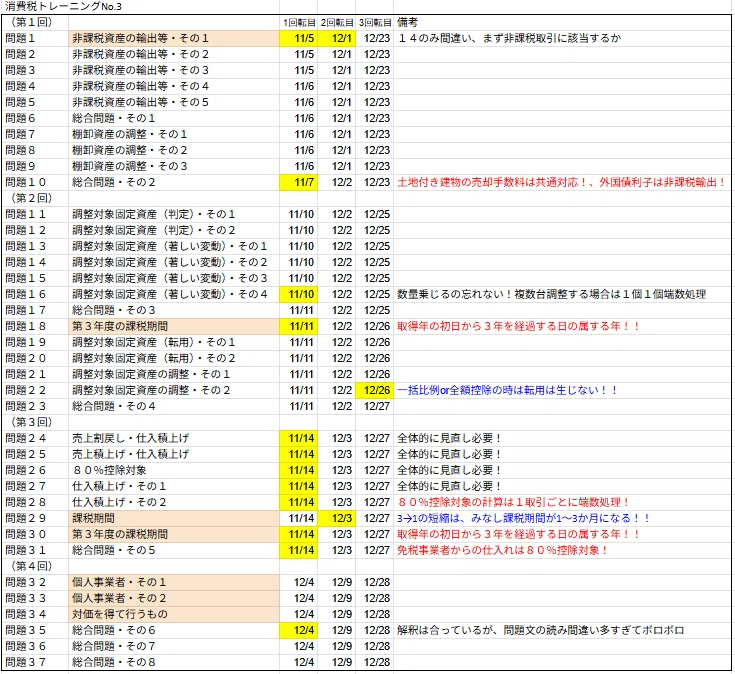Click the yellow 11/10 cell in 問題16 row
Viewport: 735px width, 674px height.
(x=299, y=294)
